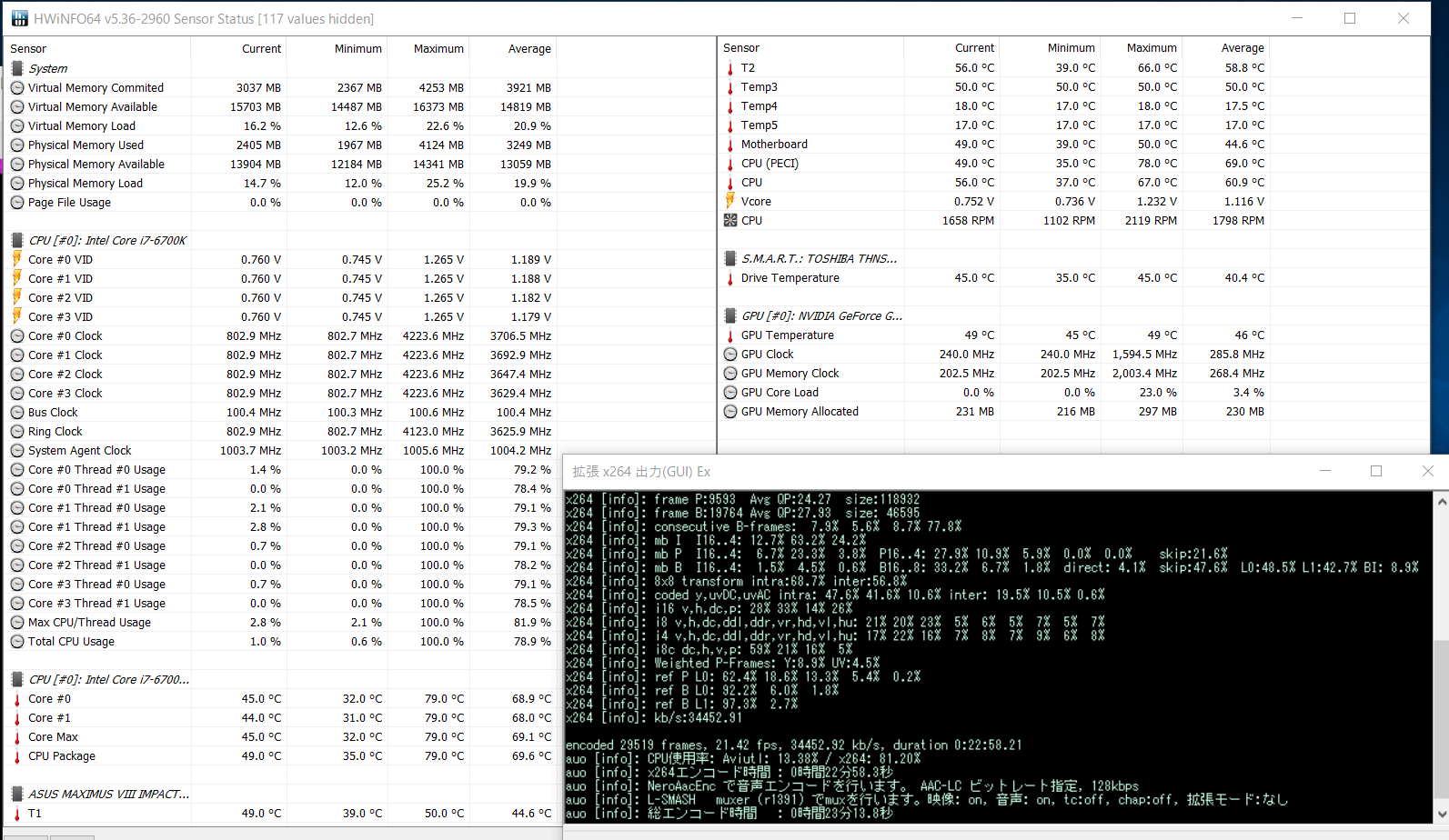Screen dimensions: 1449x840
Task: Click the Vcore voltage bolt icon
Action: pyautogui.click(x=730, y=201)
